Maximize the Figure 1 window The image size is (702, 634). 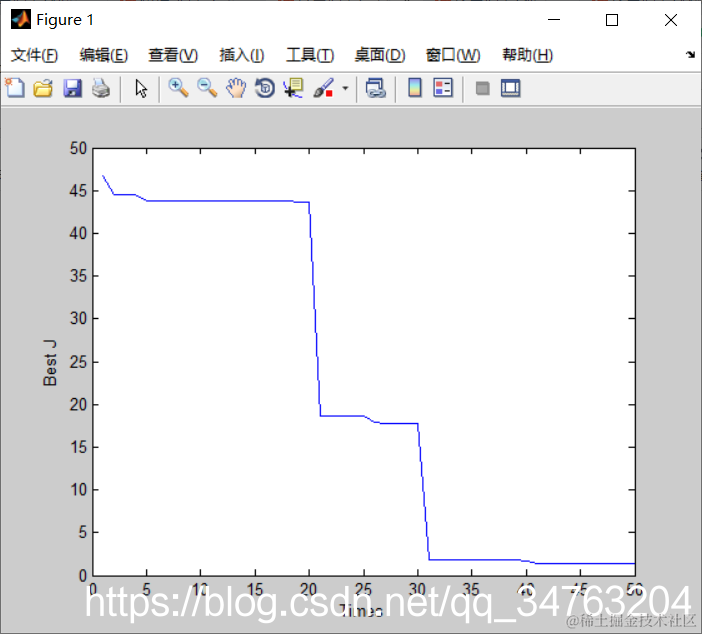[x=612, y=20]
